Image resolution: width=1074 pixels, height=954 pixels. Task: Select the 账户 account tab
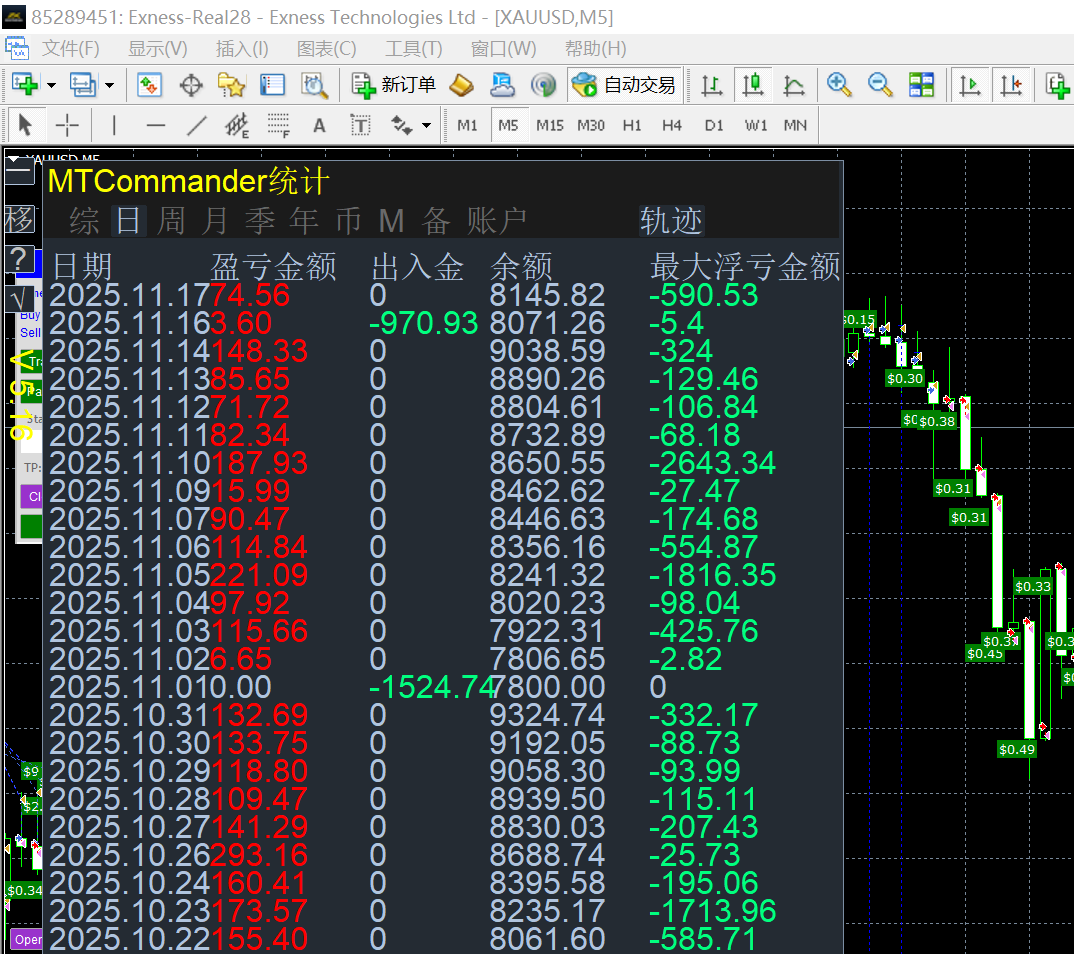point(497,221)
